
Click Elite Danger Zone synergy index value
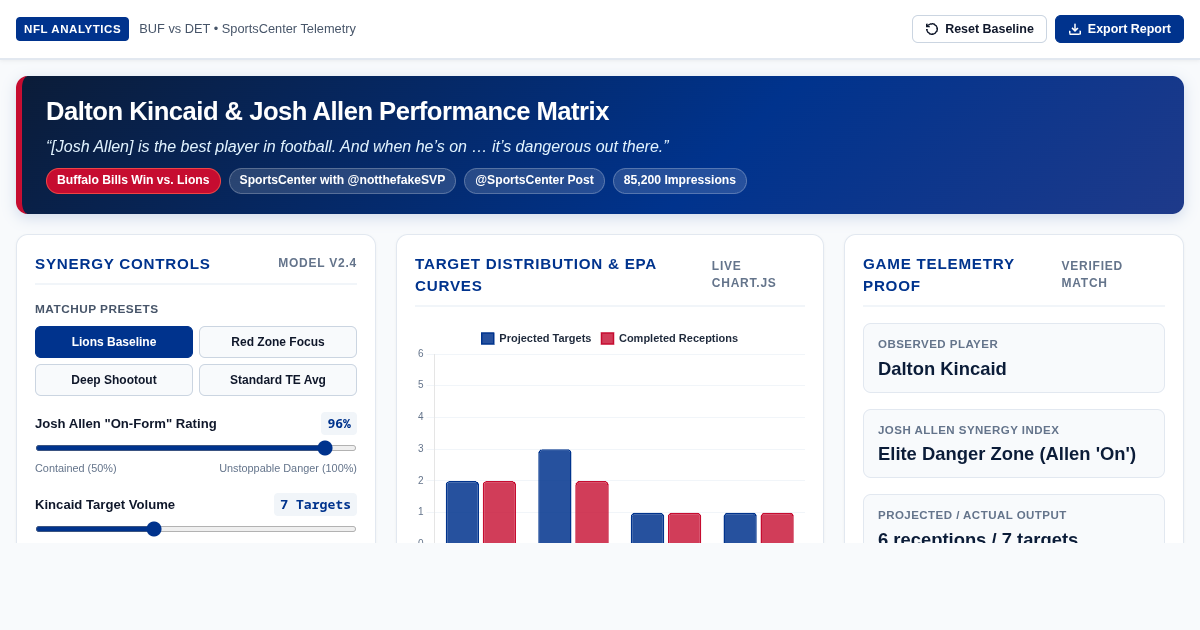pyautogui.click(x=1007, y=454)
